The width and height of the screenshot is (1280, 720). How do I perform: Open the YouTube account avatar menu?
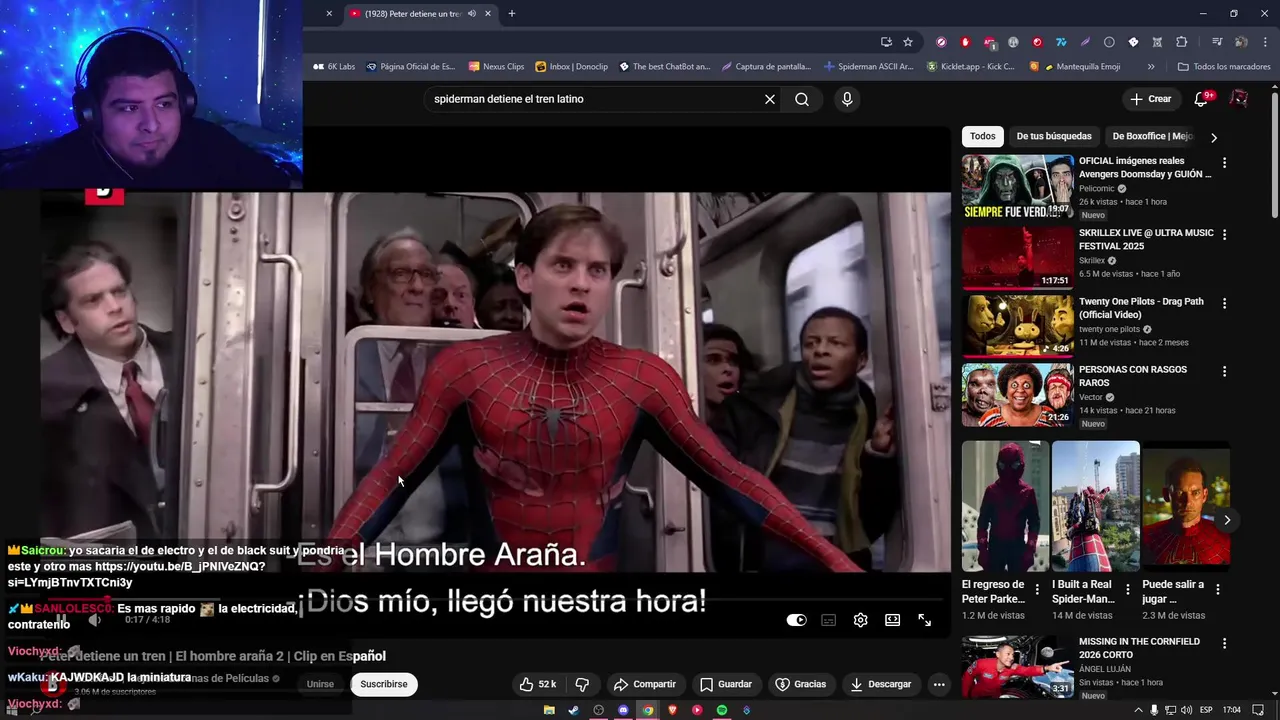point(1239,99)
